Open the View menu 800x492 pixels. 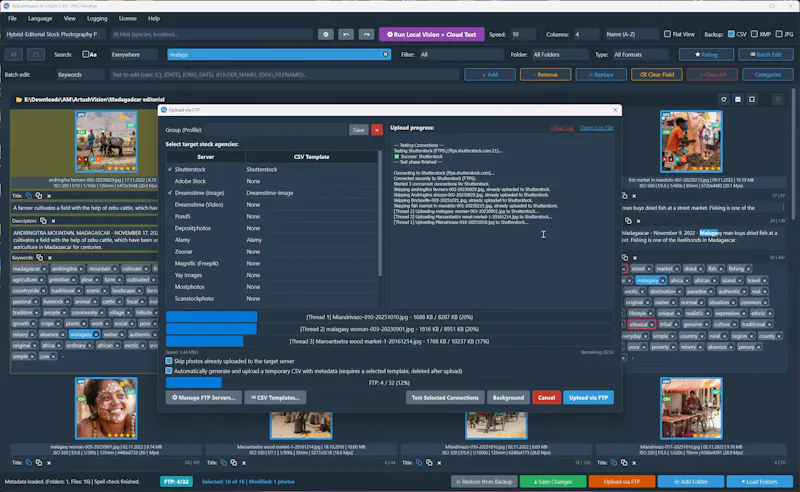pos(69,18)
